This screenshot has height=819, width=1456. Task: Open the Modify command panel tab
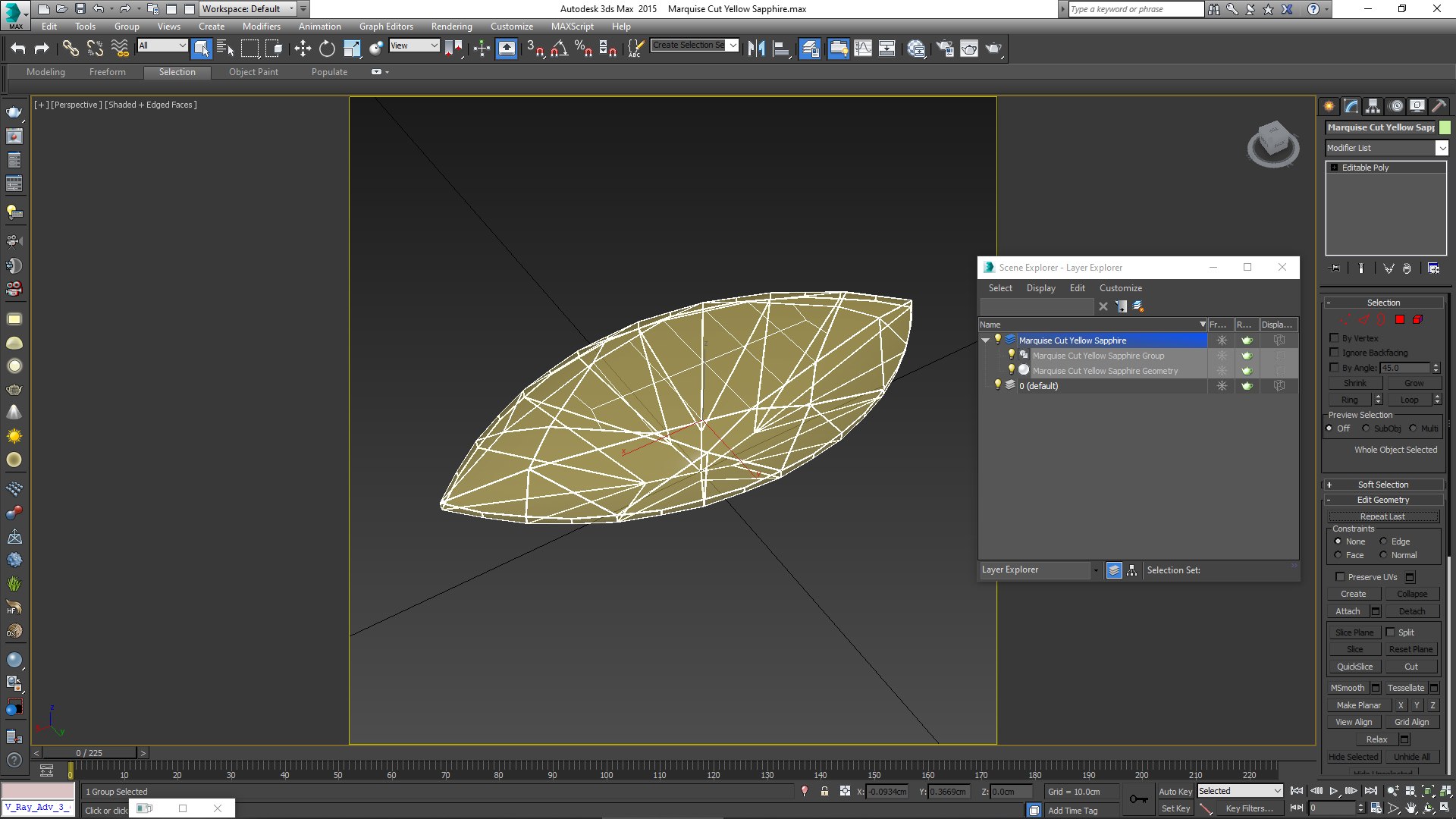[1351, 106]
